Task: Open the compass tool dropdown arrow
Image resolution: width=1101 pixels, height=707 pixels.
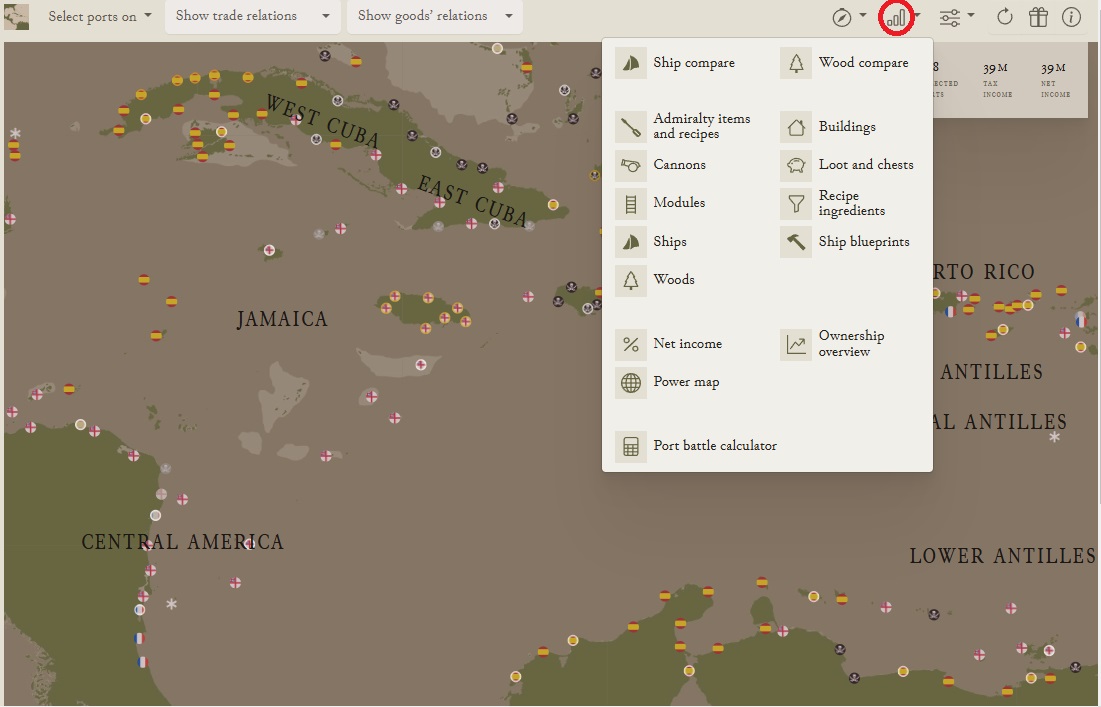Action: click(x=848, y=16)
